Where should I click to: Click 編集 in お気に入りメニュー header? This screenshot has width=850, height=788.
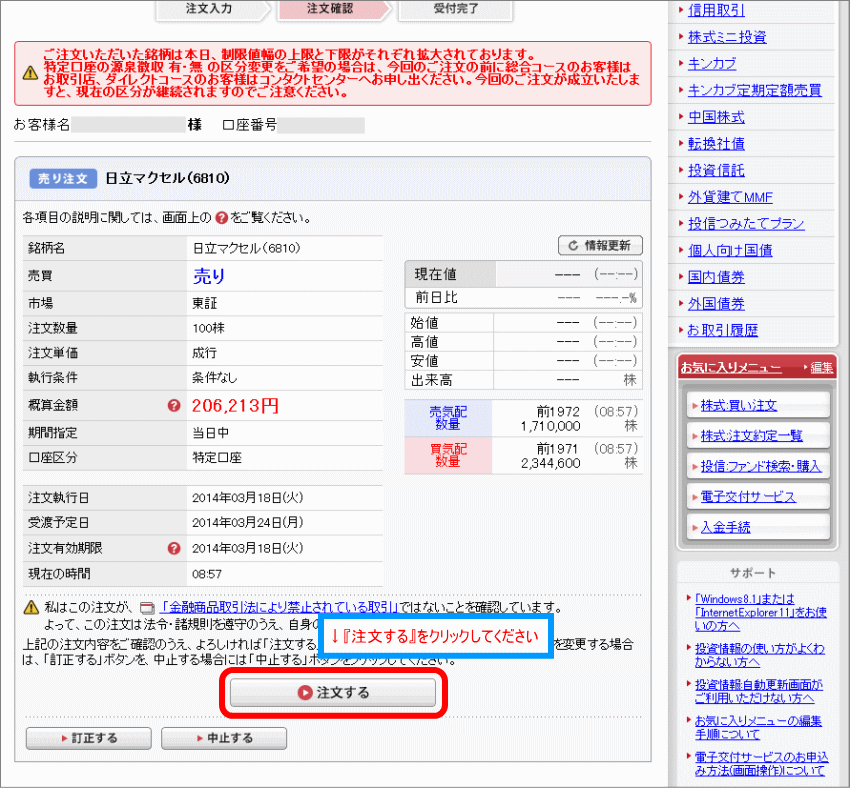point(821,368)
